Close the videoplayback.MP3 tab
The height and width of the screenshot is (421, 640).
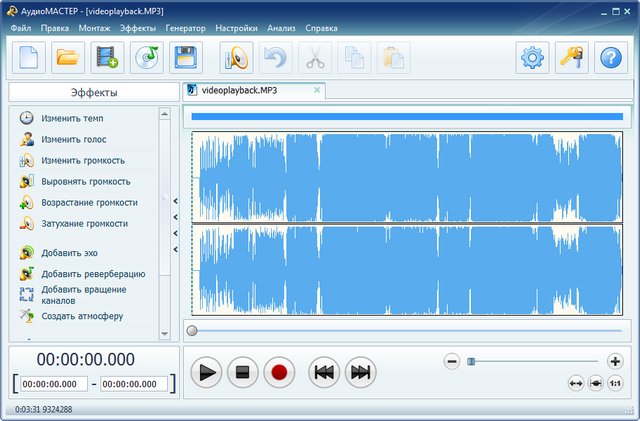[318, 90]
